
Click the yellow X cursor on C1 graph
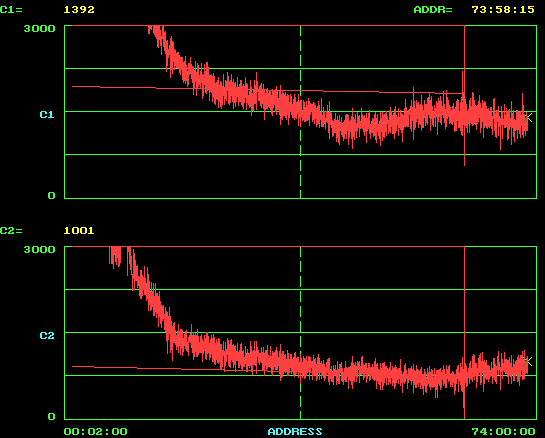coord(528,117)
